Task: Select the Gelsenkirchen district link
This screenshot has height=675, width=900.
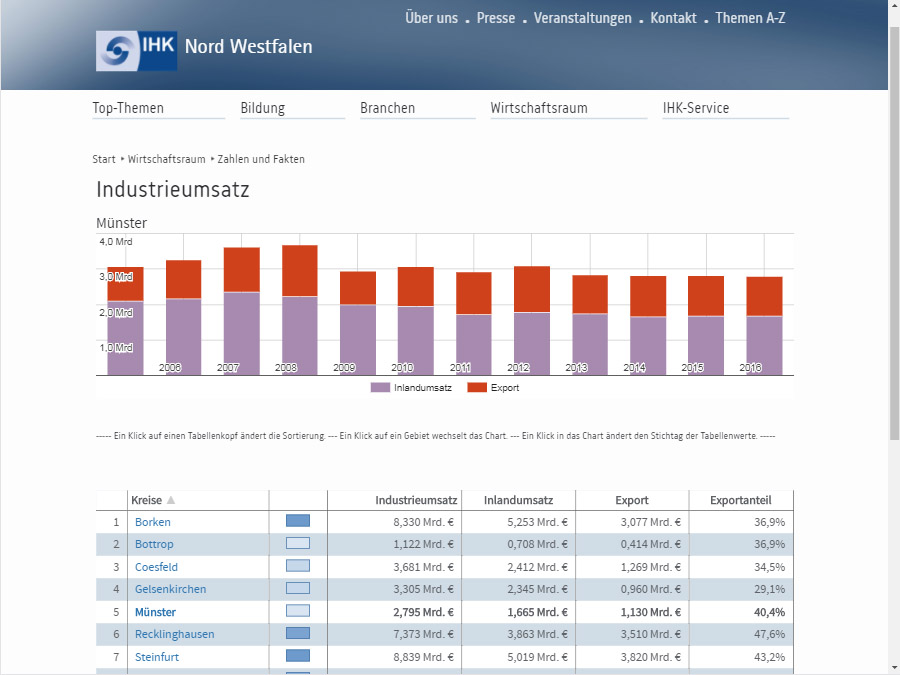Action: (170, 589)
